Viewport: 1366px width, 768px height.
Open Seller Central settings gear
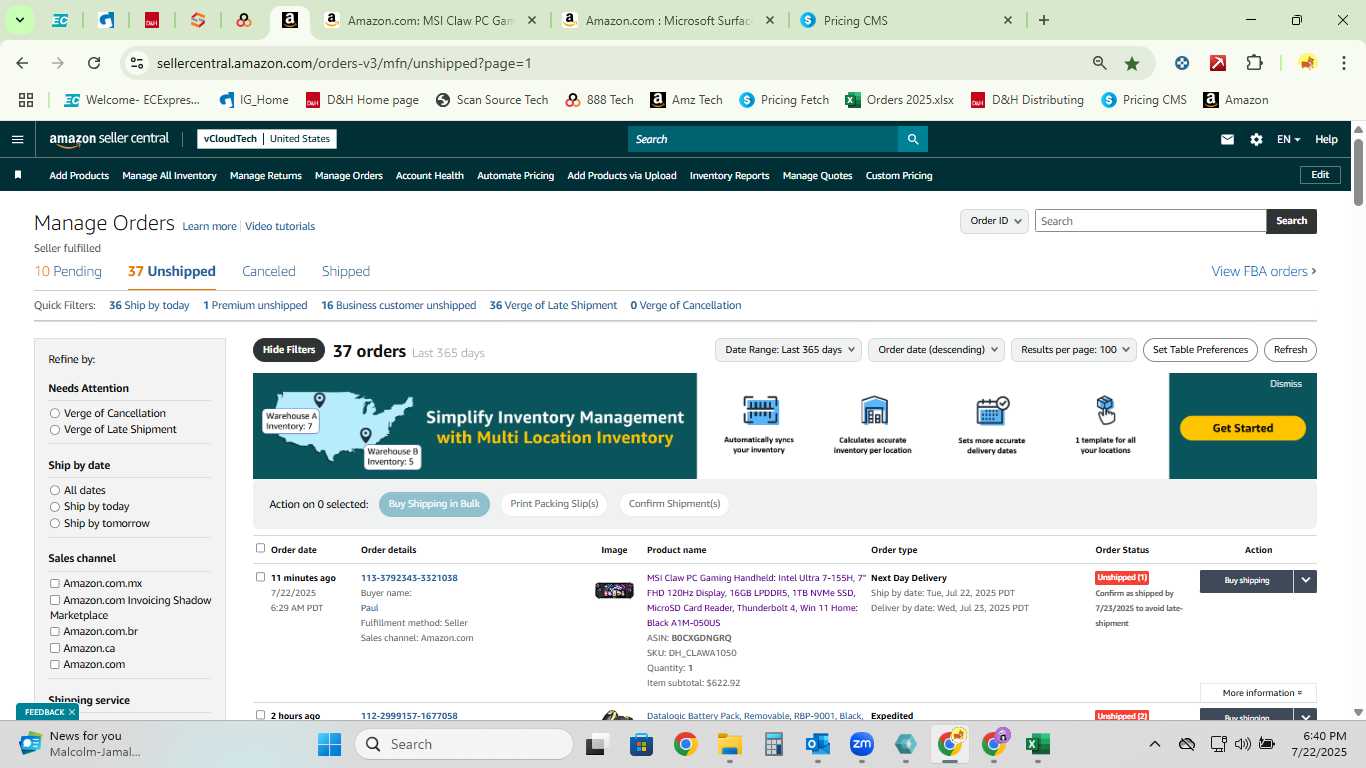(1256, 140)
